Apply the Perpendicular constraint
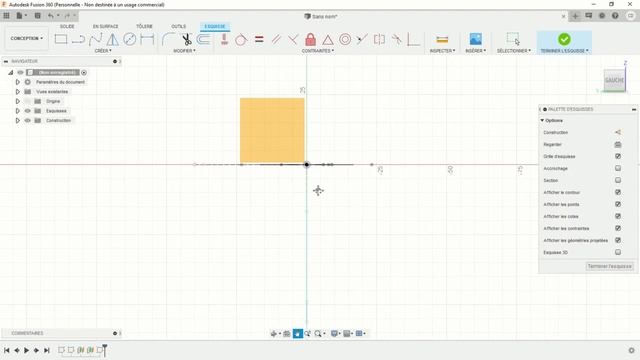640x360 pixels. (293, 39)
